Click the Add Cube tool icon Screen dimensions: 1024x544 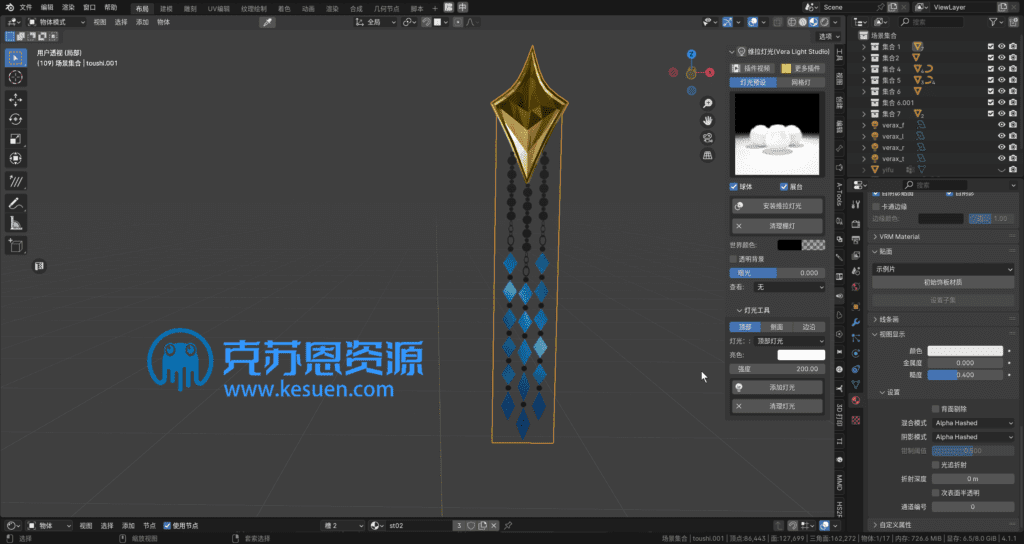[16, 245]
